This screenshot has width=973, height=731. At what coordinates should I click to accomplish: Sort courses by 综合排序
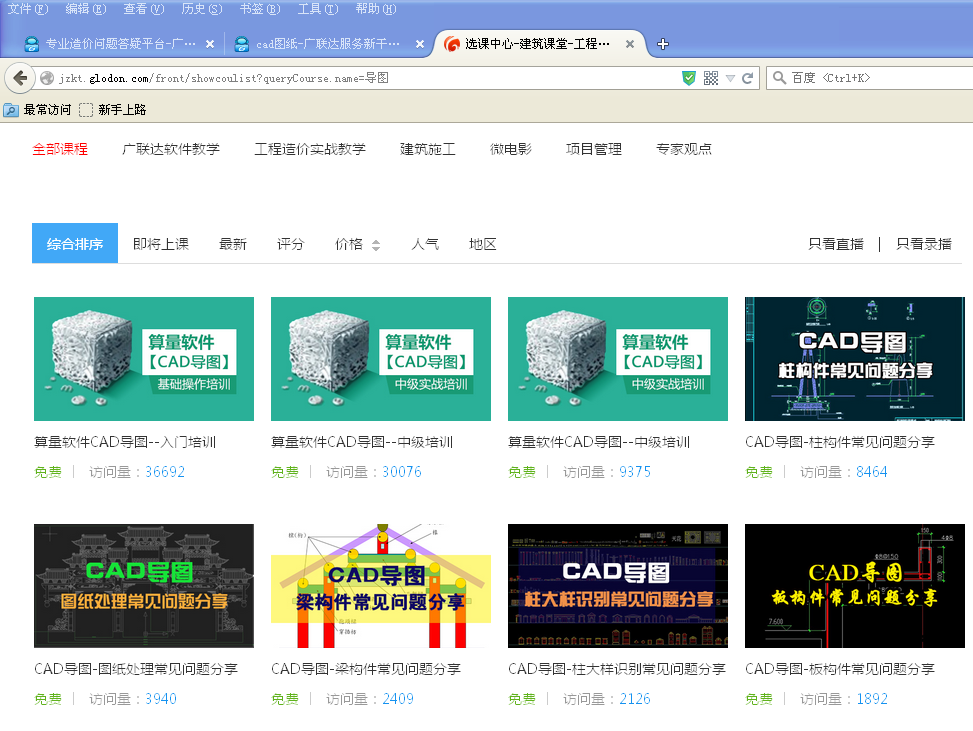[75, 243]
